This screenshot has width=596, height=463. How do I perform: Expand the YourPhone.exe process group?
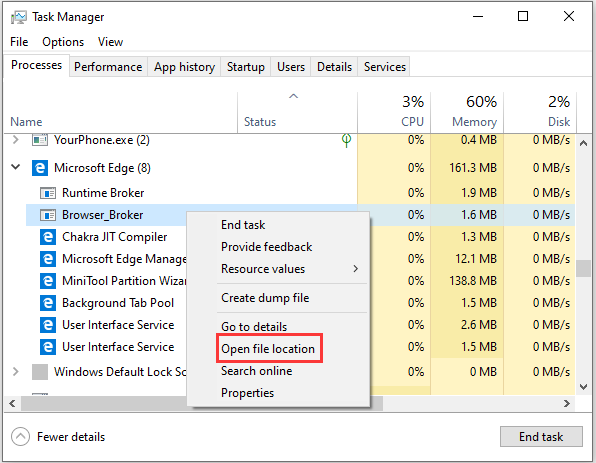coord(16,140)
